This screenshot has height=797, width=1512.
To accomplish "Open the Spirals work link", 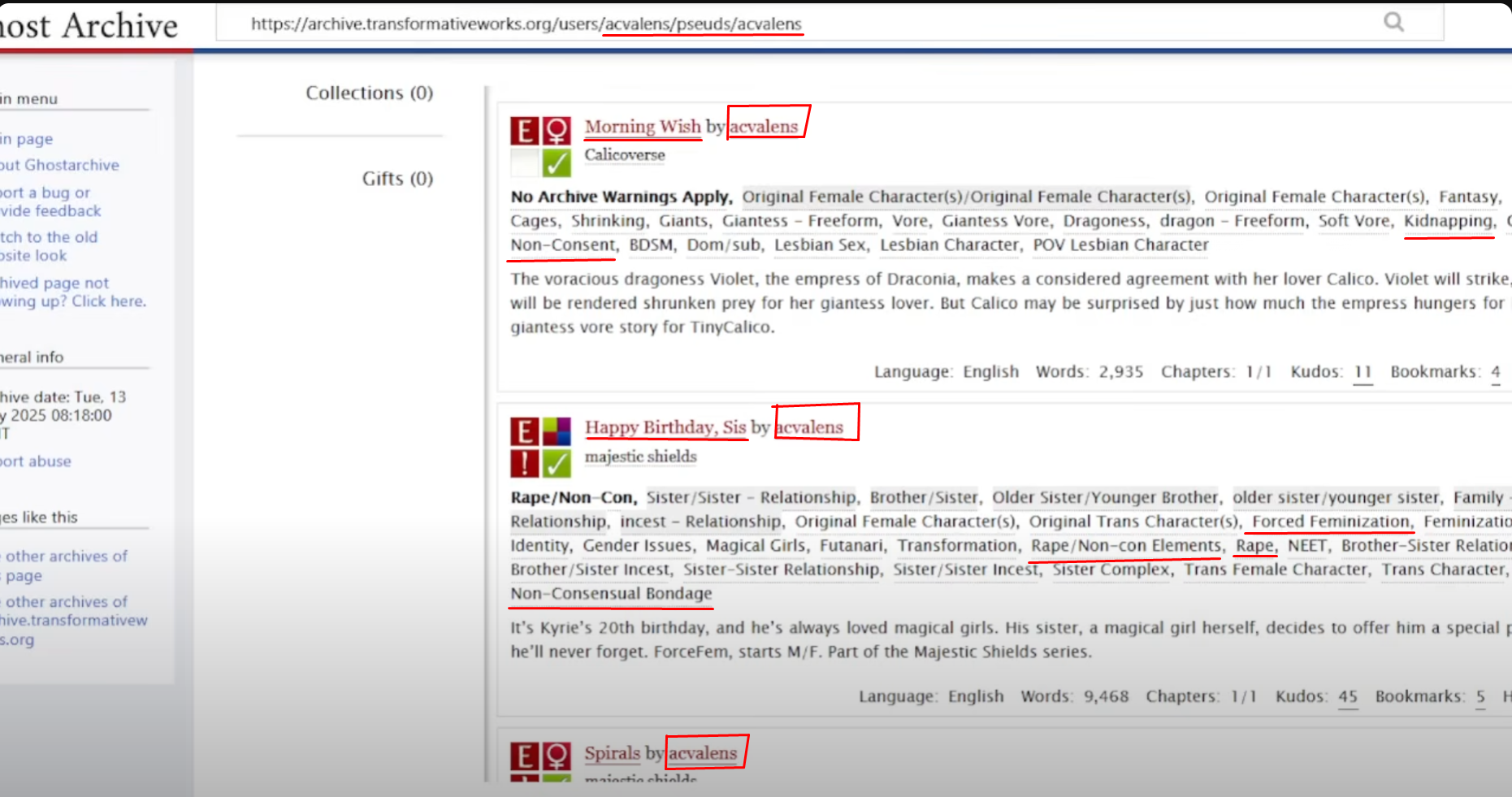I will coord(613,753).
